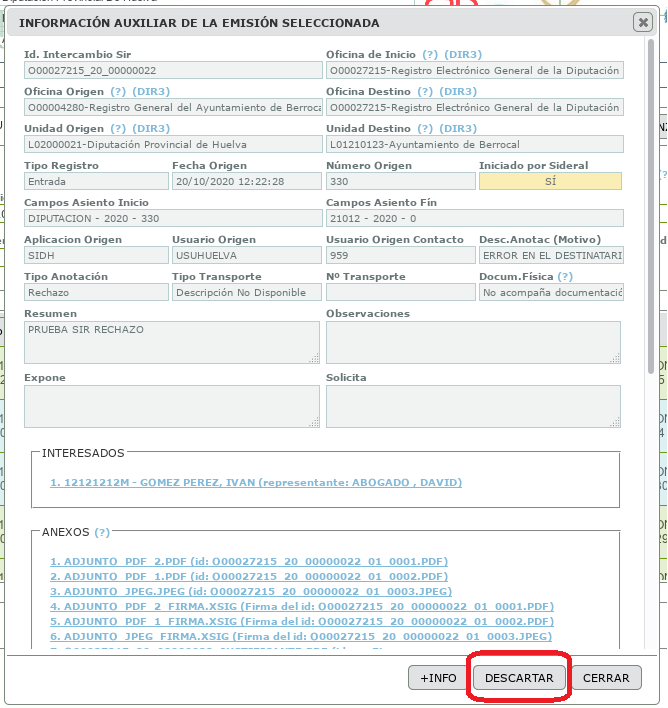Click the Desc.Anotac (Motivo) field
Viewport: 668px width, 708px height.
coord(551,256)
